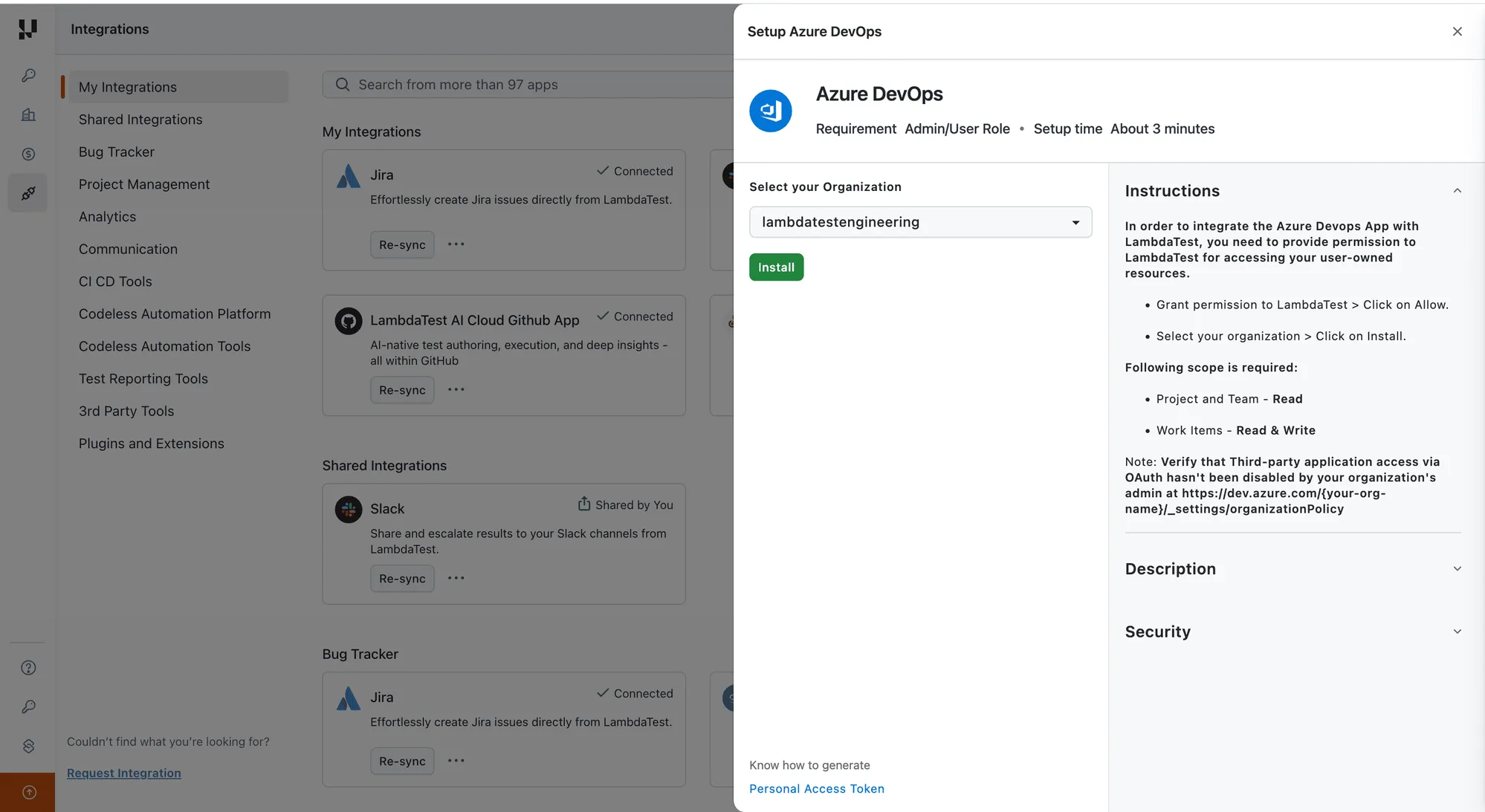This screenshot has width=1485, height=812.
Task: Re-sync the Slack integration
Action: pos(402,578)
